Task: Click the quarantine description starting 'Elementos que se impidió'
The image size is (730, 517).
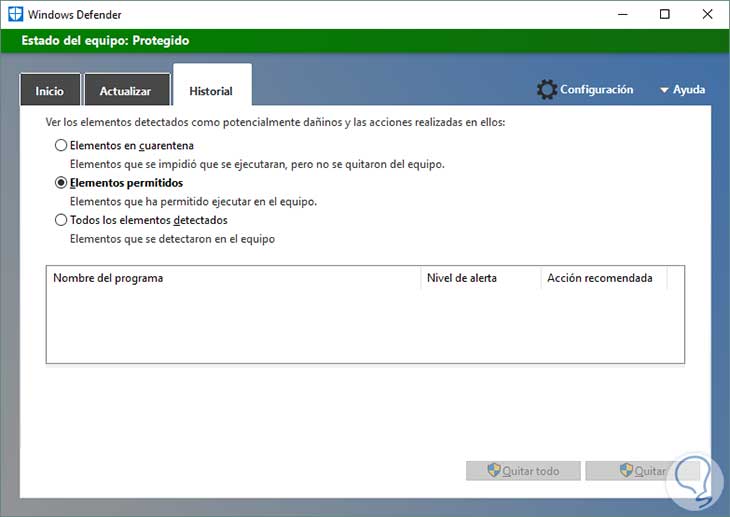Action: pos(257,164)
